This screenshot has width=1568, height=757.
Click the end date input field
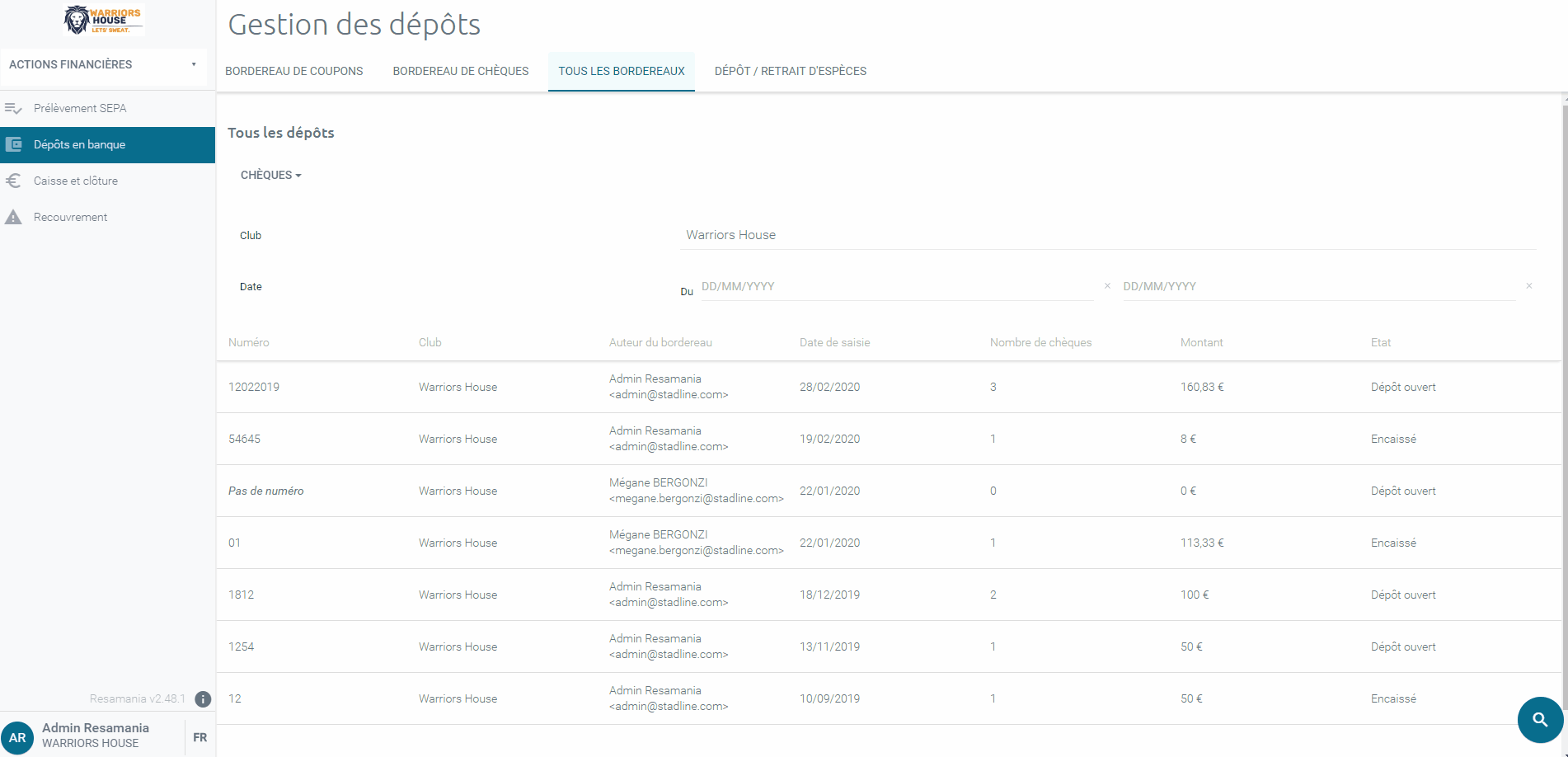tap(1319, 286)
